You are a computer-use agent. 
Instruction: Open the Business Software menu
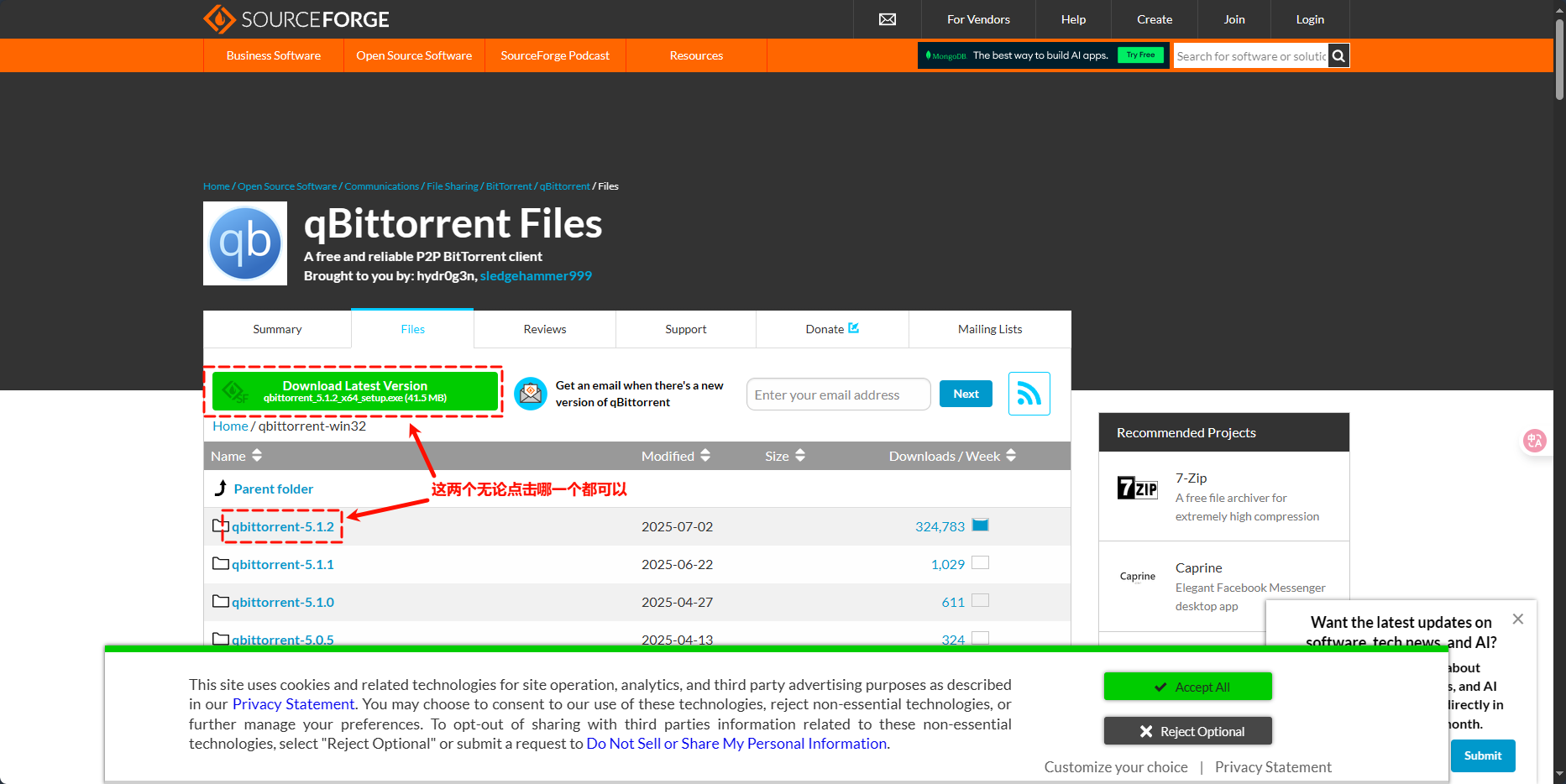point(274,55)
